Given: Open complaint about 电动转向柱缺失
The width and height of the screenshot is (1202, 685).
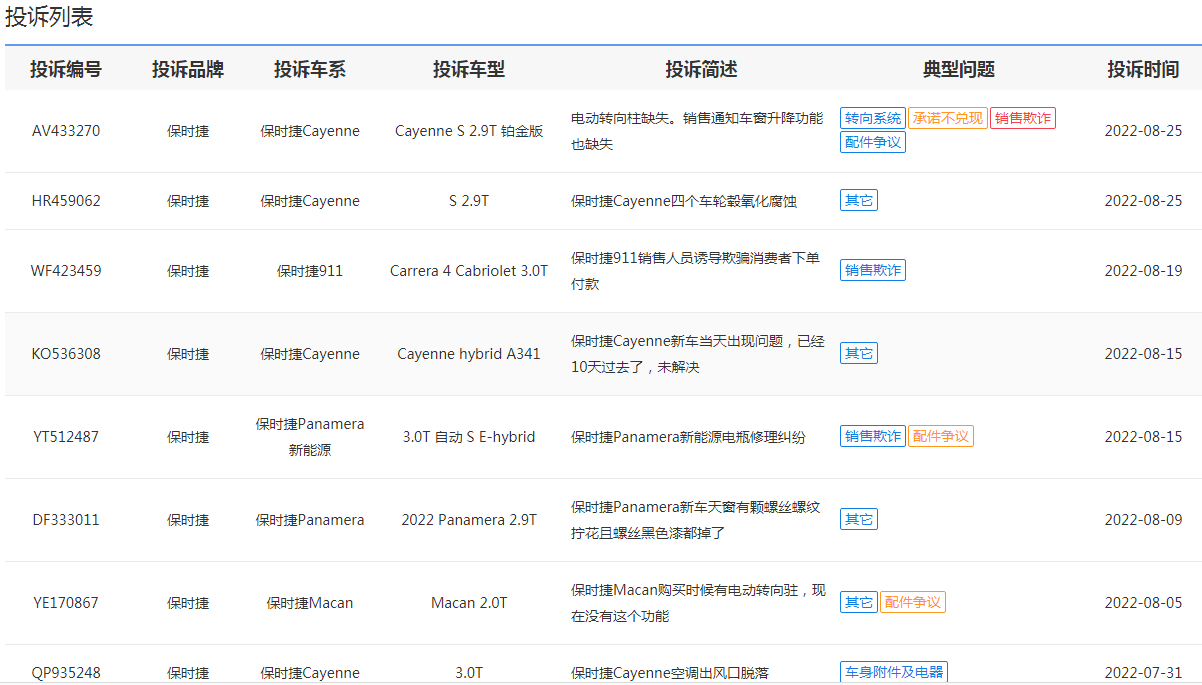Looking at the screenshot, I should pyautogui.click(x=697, y=131).
